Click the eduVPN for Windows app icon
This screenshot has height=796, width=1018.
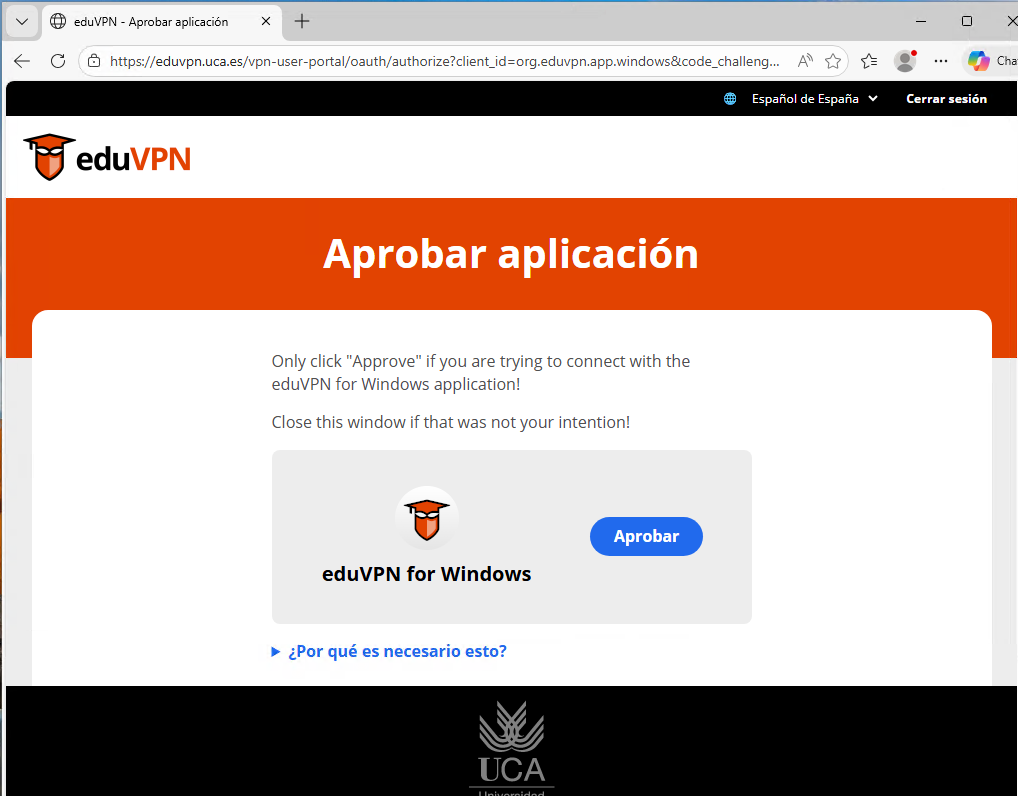click(427, 519)
